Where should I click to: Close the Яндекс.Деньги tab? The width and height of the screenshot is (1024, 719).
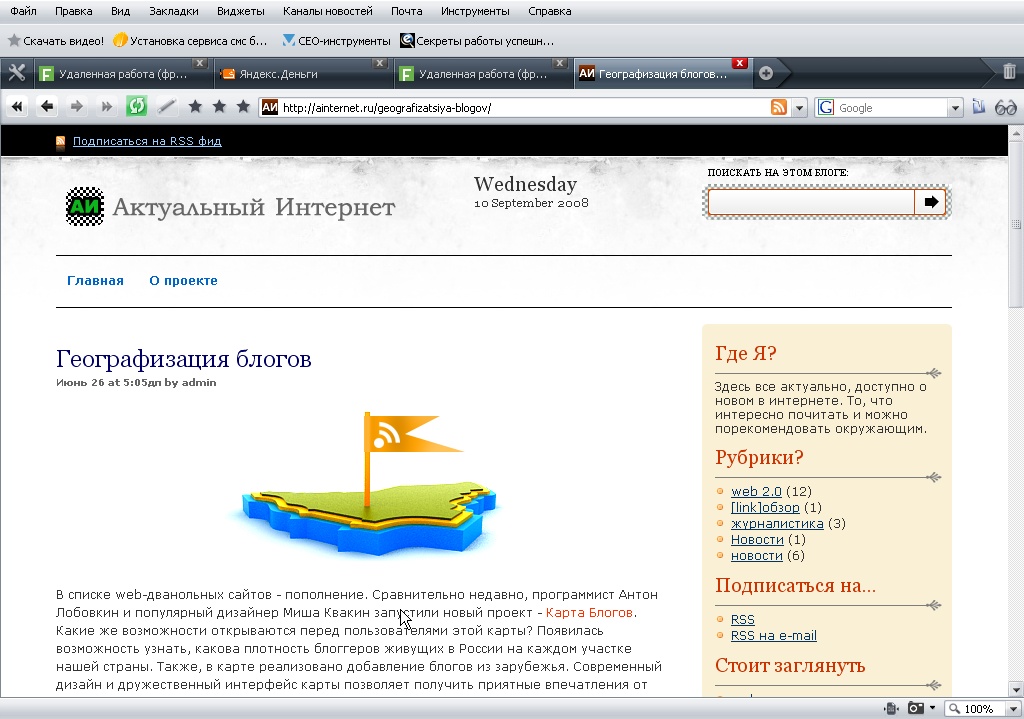[x=379, y=63]
